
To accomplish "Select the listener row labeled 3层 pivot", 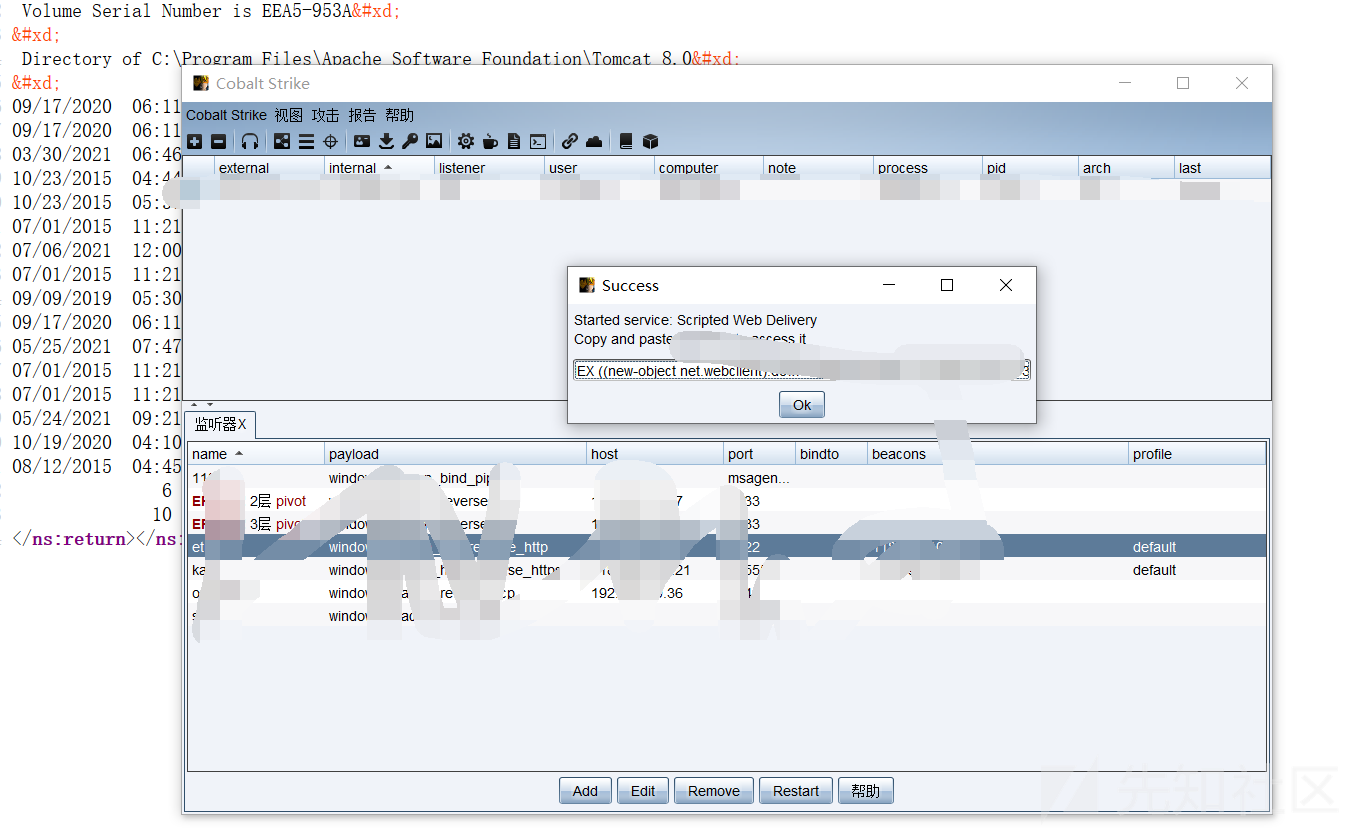I will coord(727,524).
